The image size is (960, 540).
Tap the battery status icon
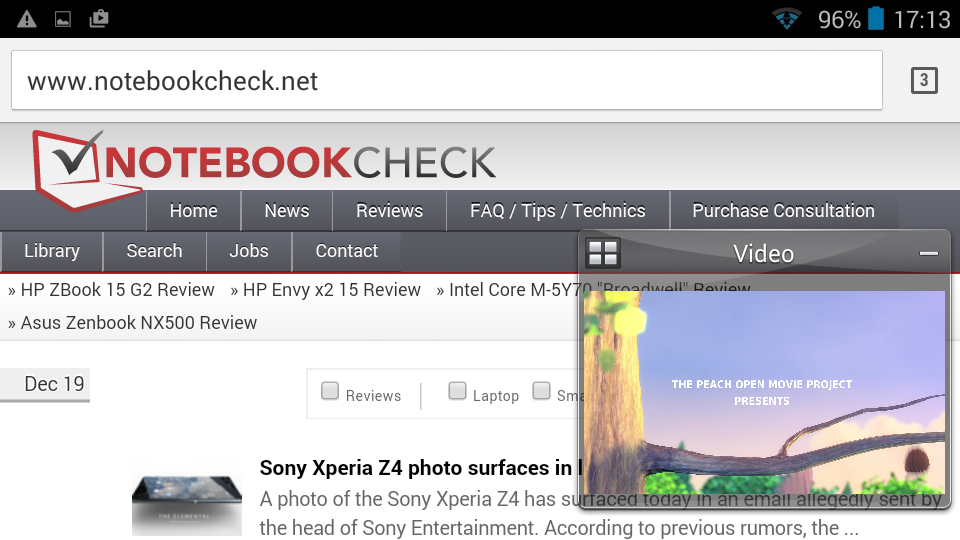[x=876, y=18]
